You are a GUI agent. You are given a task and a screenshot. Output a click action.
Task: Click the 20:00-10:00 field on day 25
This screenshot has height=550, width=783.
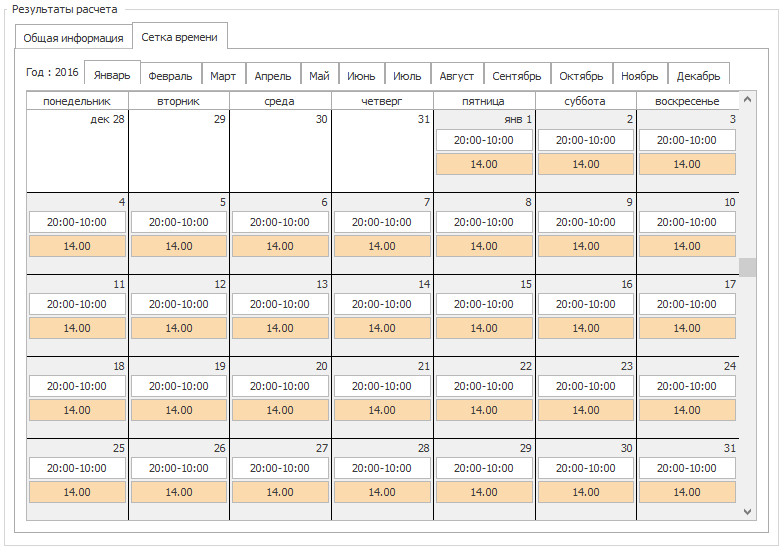tap(77, 468)
